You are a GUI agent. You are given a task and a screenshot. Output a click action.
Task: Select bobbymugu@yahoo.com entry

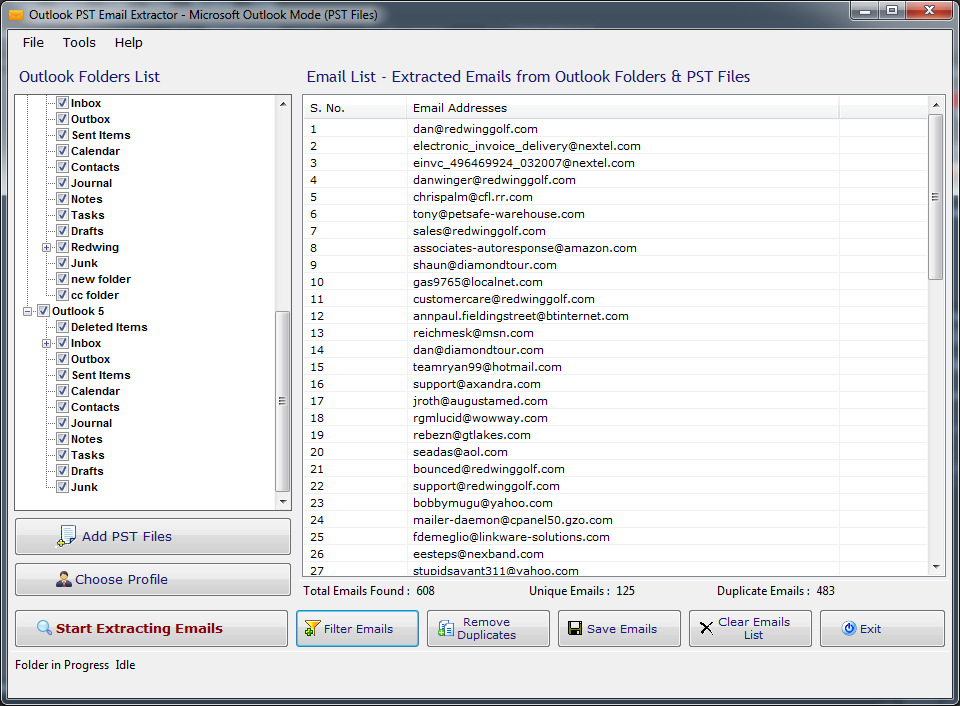pos(615,503)
